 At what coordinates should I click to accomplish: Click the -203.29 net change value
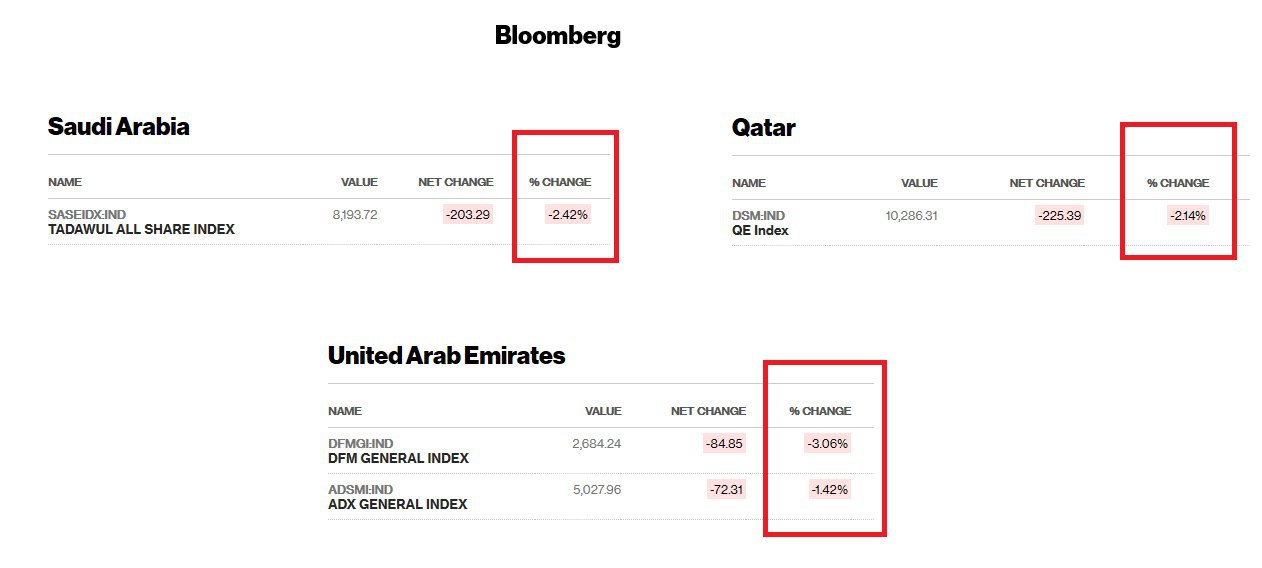[x=469, y=214]
